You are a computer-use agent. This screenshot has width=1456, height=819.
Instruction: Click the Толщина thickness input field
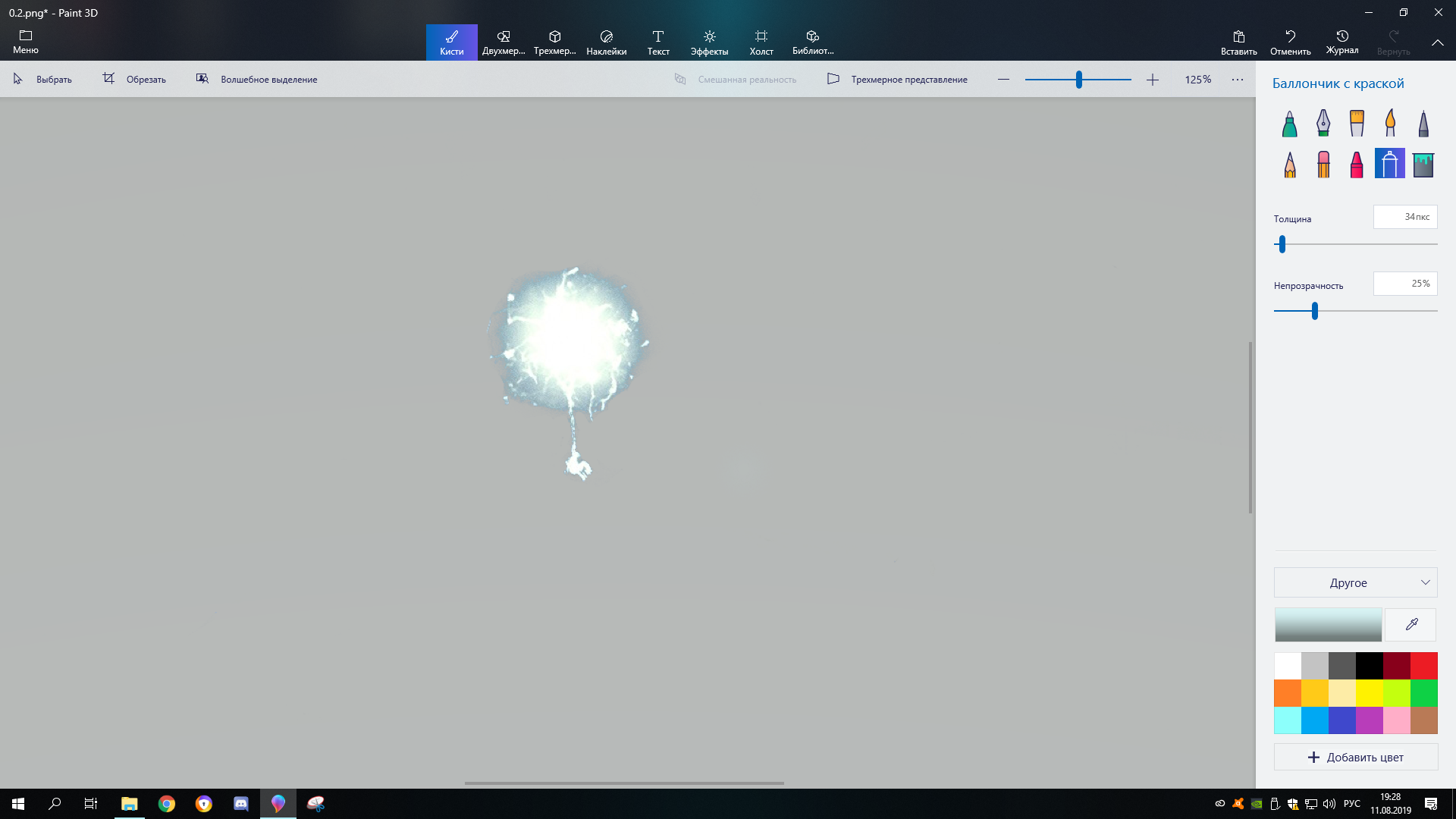[x=1405, y=217]
